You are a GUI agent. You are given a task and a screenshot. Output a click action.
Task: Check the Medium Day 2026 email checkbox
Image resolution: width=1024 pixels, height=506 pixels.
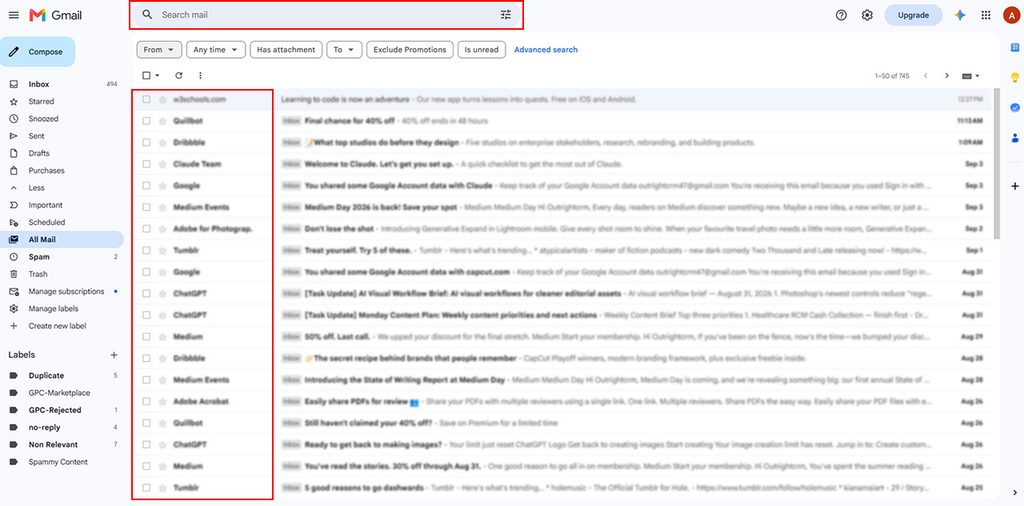[x=146, y=207]
